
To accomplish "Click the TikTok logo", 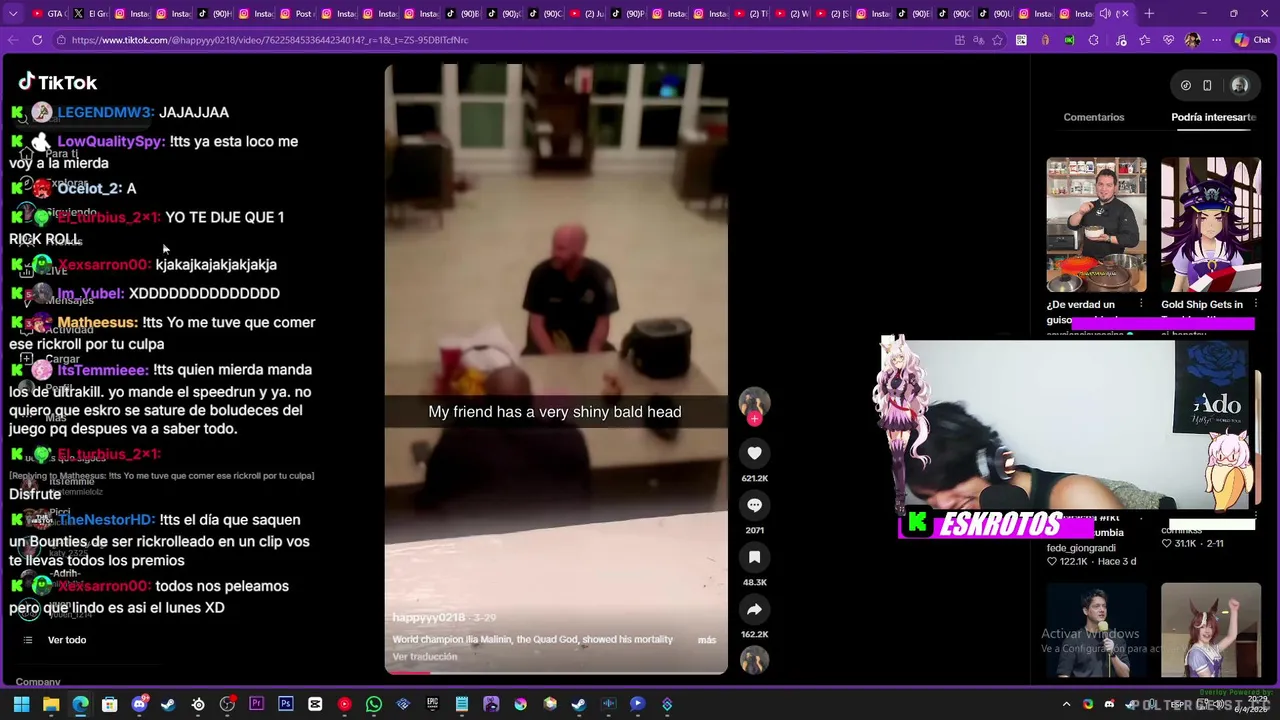I will (57, 82).
